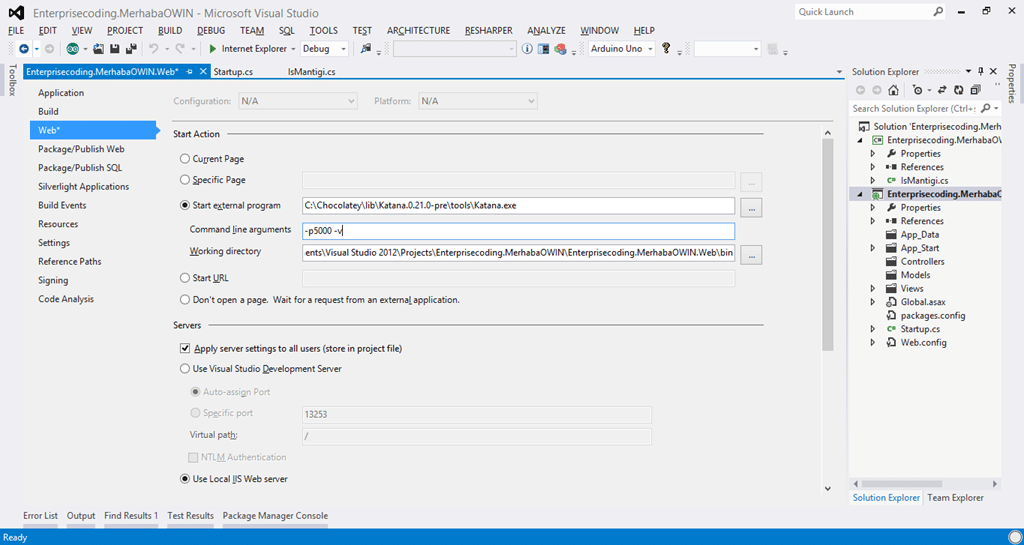Click the Collapse All icon in Solution Explorer
1024x545 pixels.
pos(976,90)
